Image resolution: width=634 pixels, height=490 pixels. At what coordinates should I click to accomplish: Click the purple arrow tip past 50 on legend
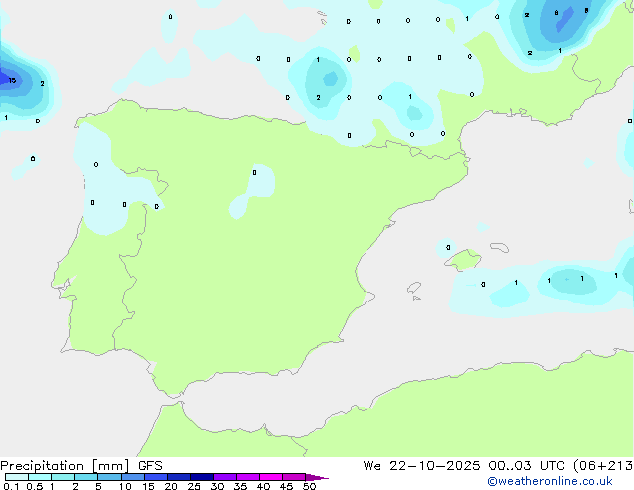pos(317,477)
